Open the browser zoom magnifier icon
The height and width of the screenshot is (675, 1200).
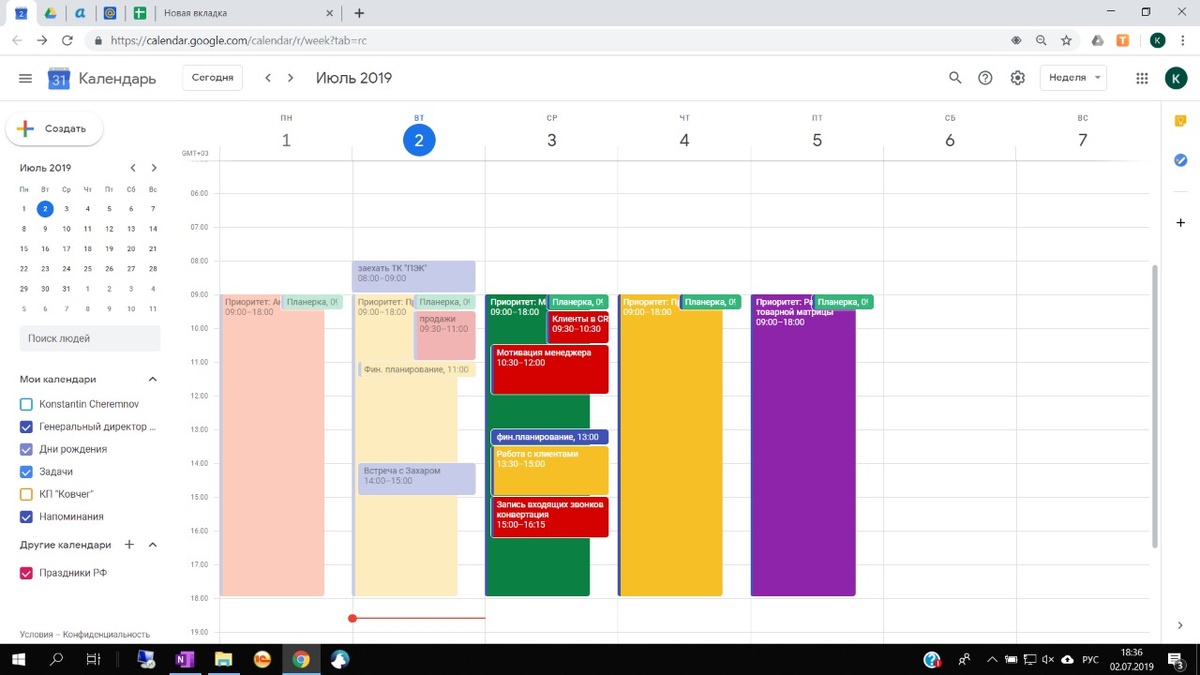1041,40
